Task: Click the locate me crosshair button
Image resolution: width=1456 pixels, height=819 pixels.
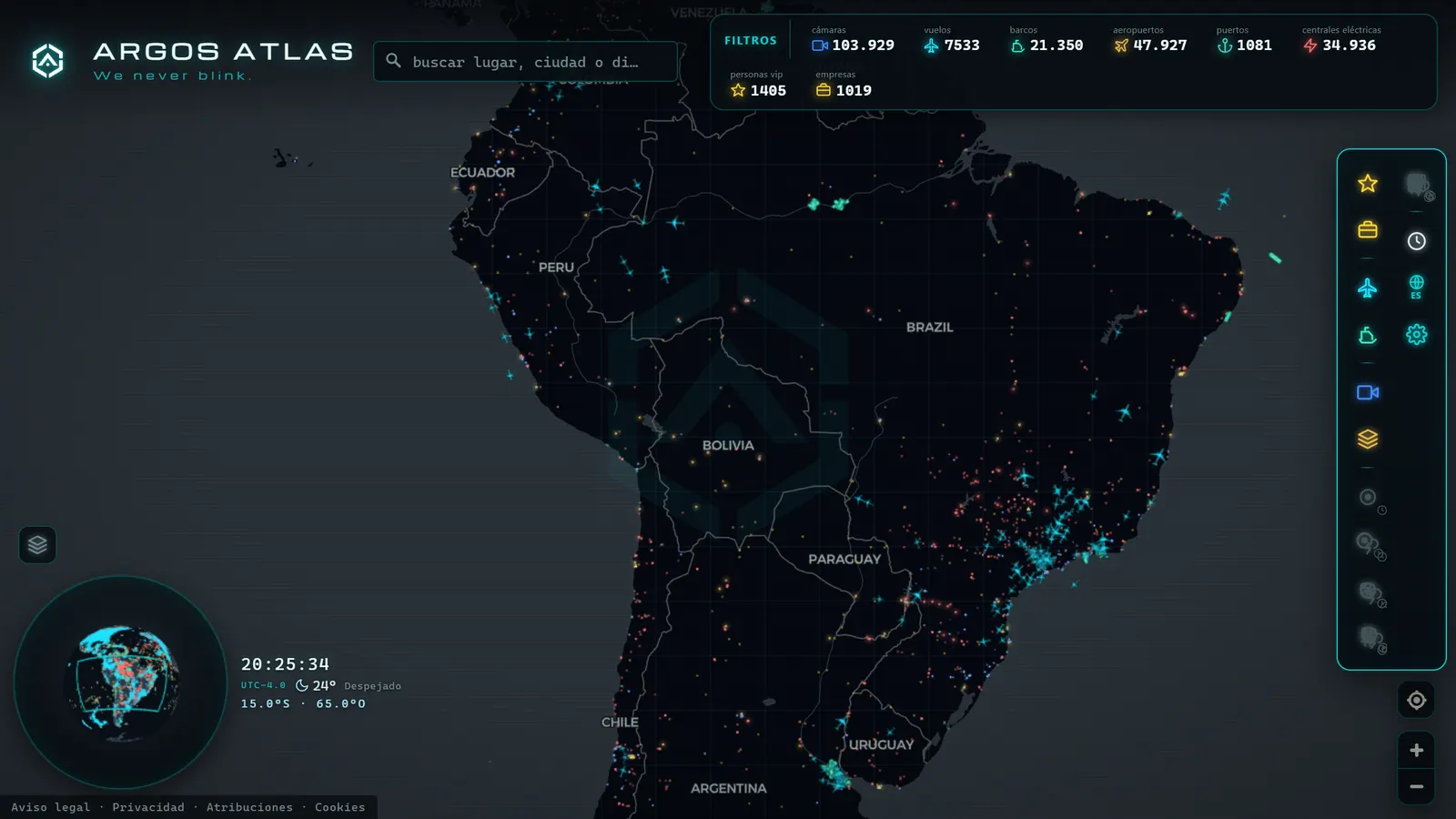Action: [1416, 700]
